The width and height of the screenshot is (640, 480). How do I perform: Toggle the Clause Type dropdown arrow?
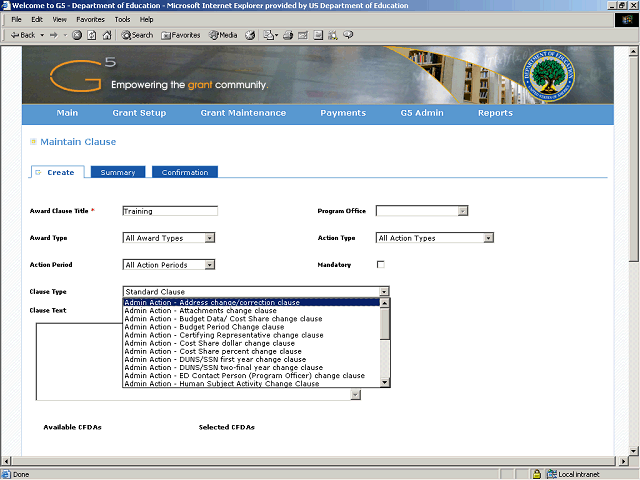pyautogui.click(x=384, y=291)
